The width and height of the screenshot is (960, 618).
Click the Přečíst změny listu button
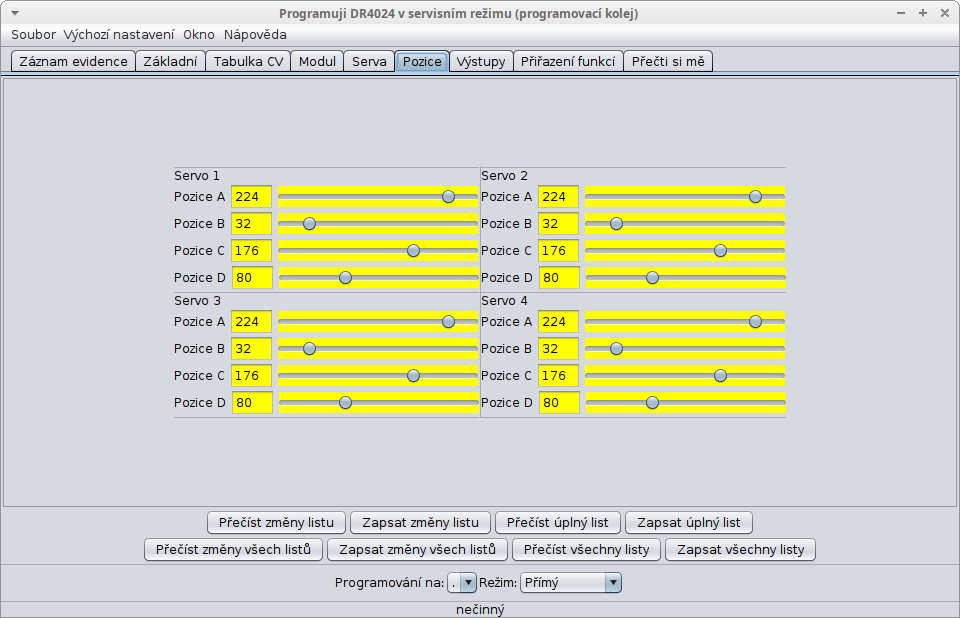tap(277, 522)
